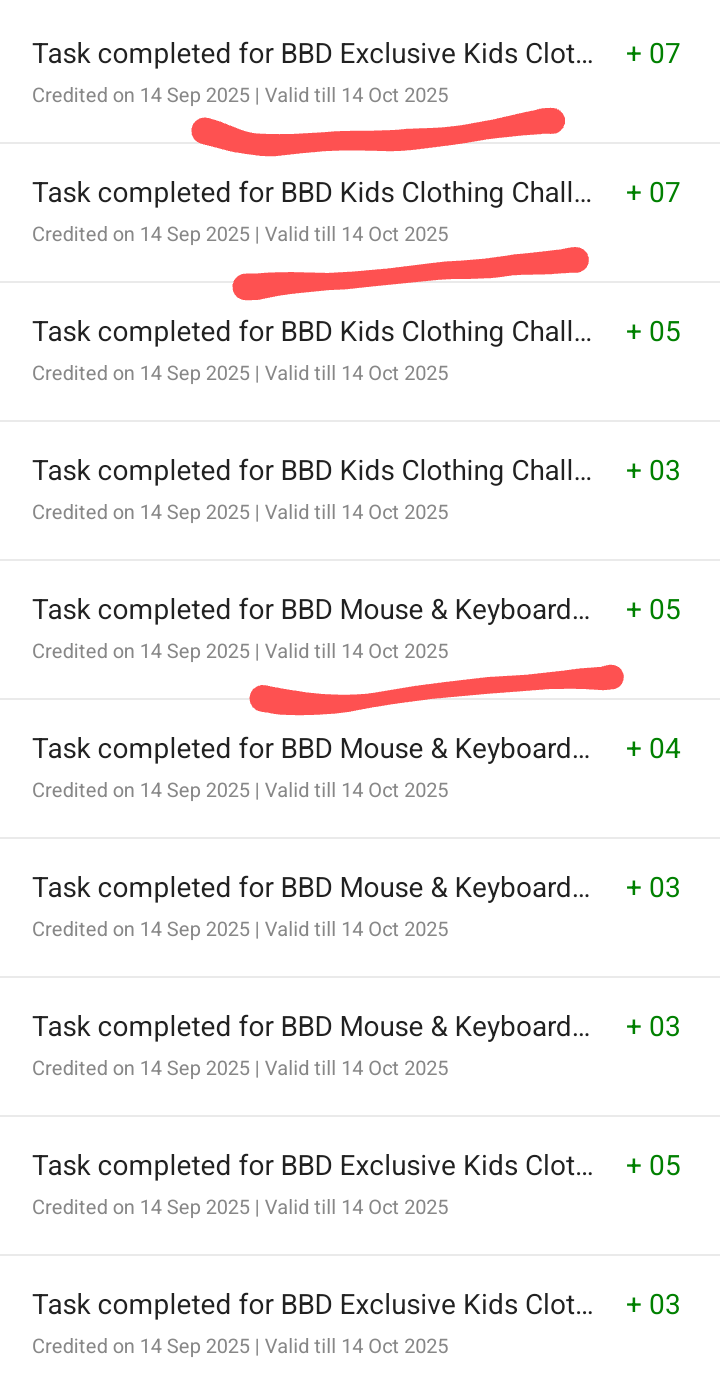Tap the +03 points for Kids Clothing Challenge
720x1382 pixels.
pos(653,471)
